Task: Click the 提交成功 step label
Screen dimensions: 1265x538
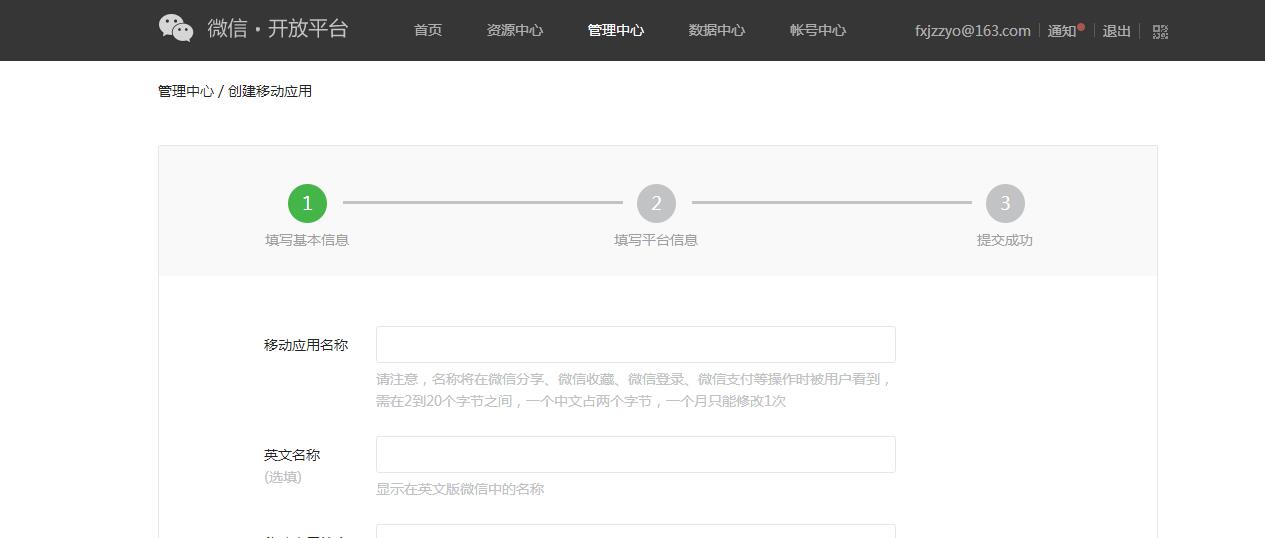Action: click(1005, 240)
